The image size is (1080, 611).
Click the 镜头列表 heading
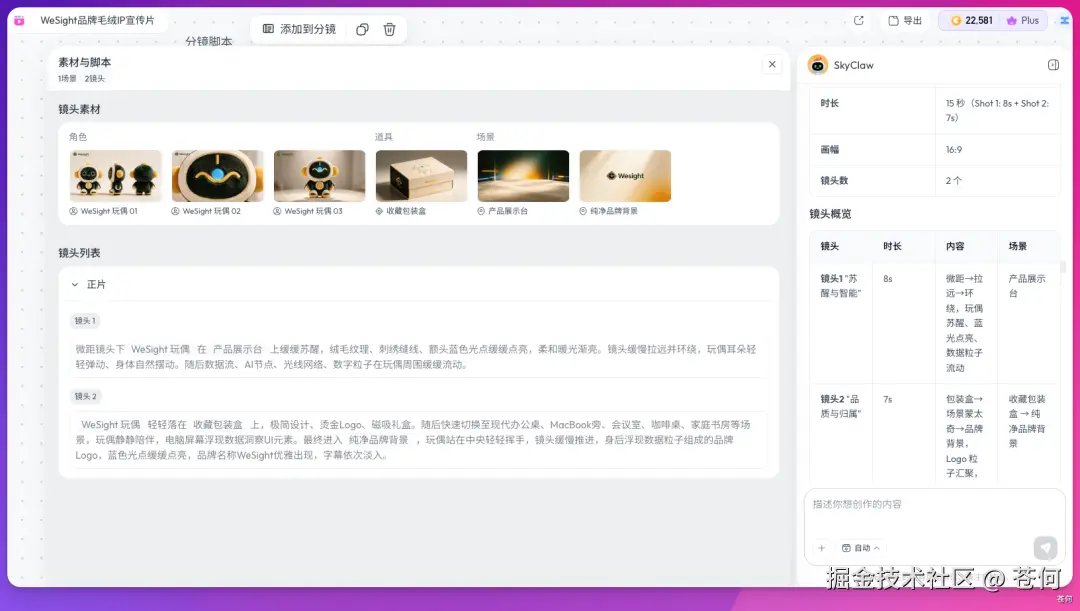click(x=79, y=253)
